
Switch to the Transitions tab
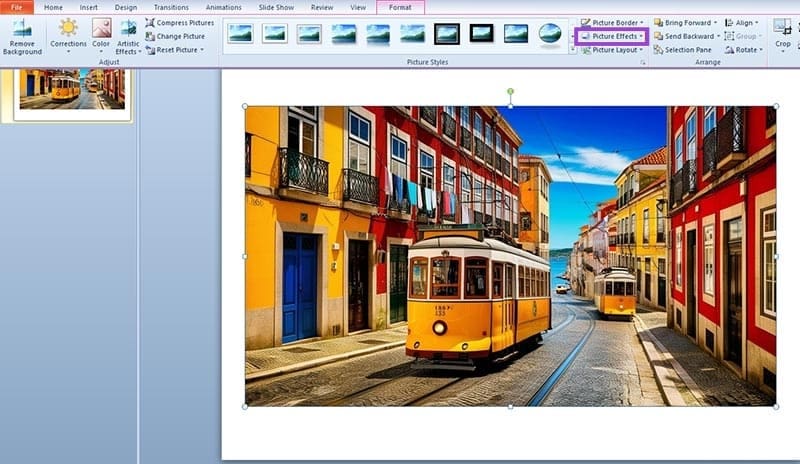click(171, 7)
